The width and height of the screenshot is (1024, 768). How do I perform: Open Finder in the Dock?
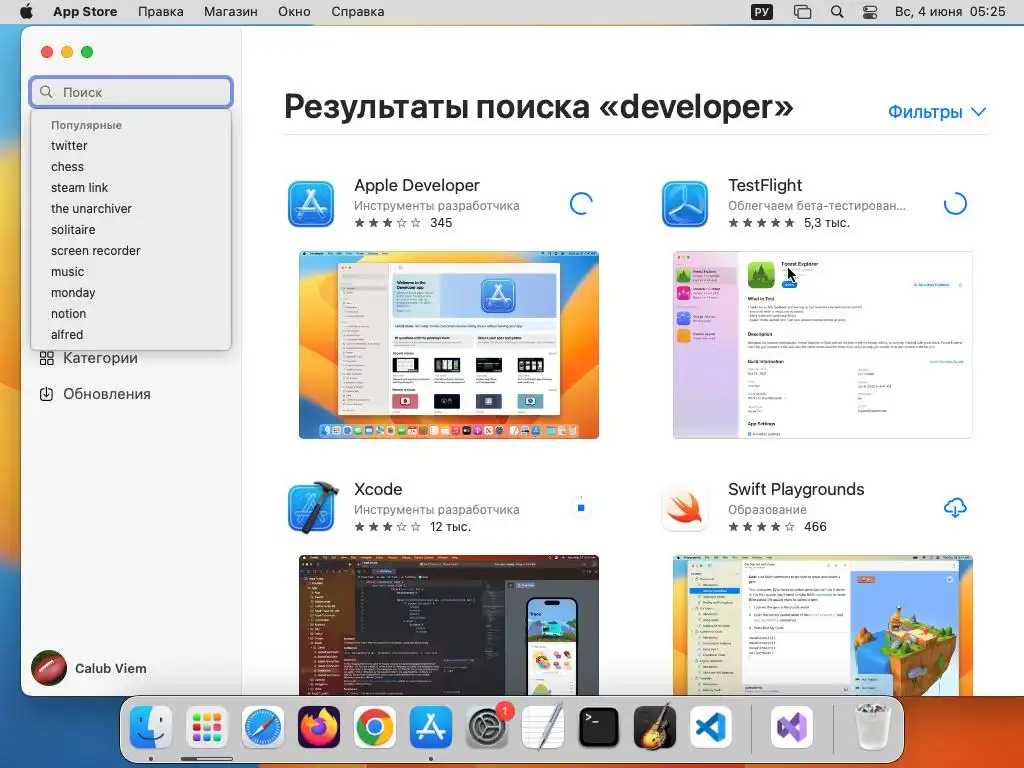coord(151,727)
